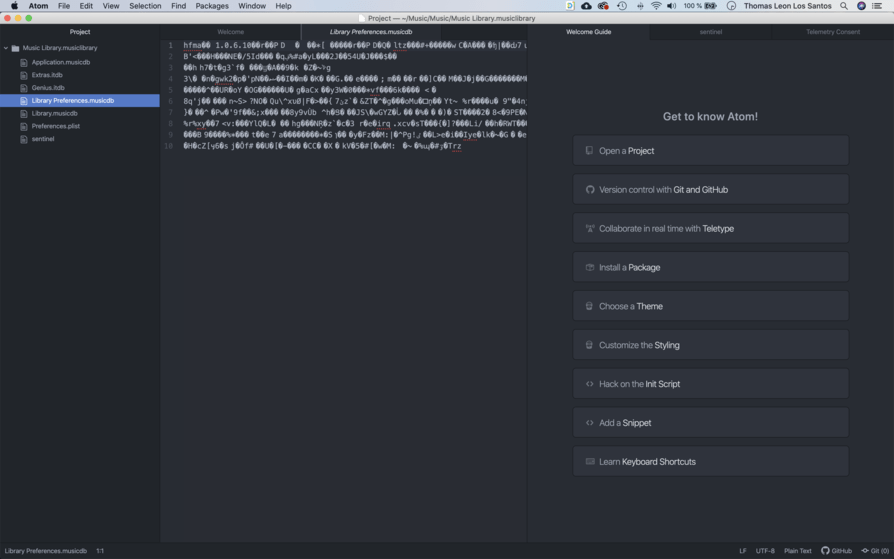Expand the Open a Project card
This screenshot has width=894, height=559.
pos(710,151)
